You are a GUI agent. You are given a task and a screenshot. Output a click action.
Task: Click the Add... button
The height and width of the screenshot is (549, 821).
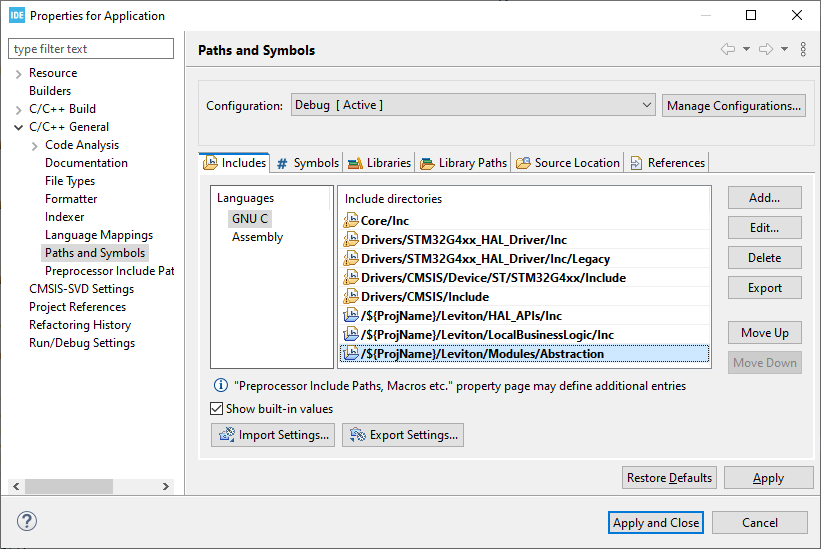click(x=764, y=198)
